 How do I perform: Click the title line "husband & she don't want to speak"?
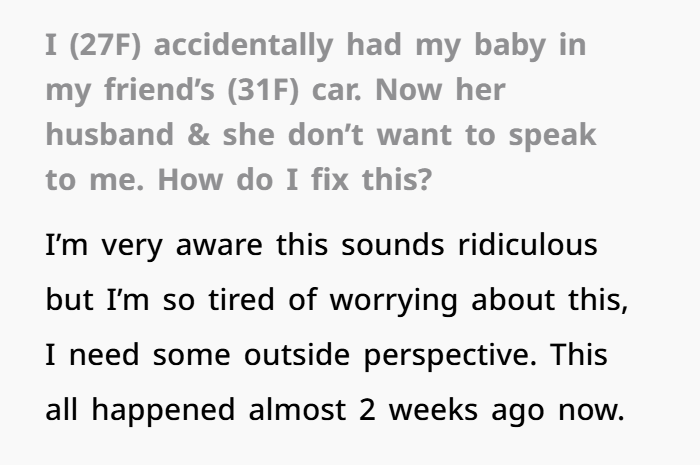coord(320,136)
